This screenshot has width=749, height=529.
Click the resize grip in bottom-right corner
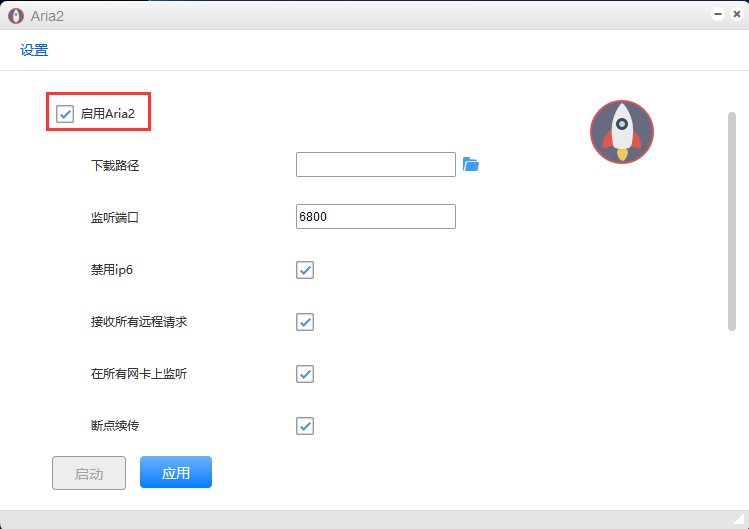pos(741,521)
